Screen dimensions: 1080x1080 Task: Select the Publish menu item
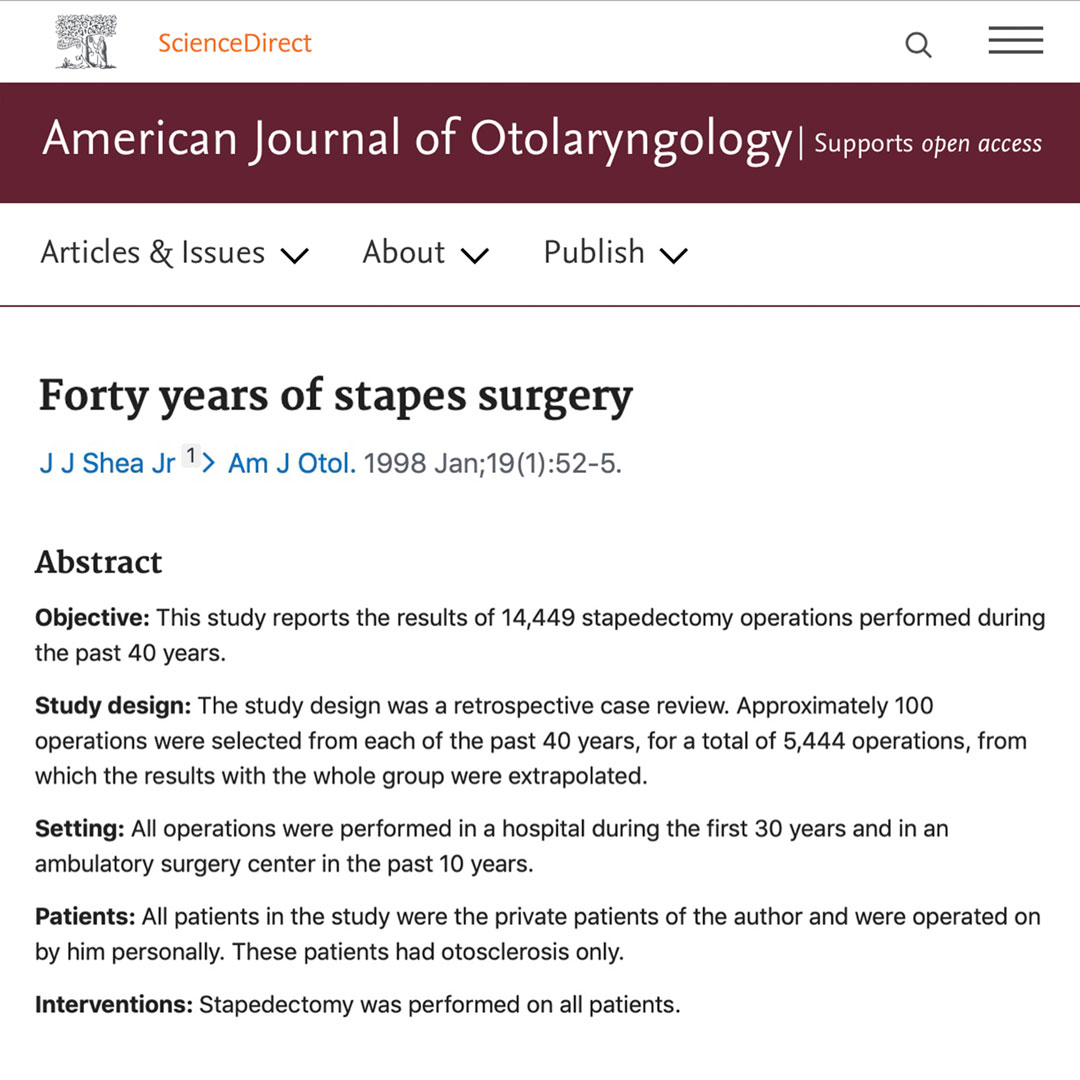[593, 253]
